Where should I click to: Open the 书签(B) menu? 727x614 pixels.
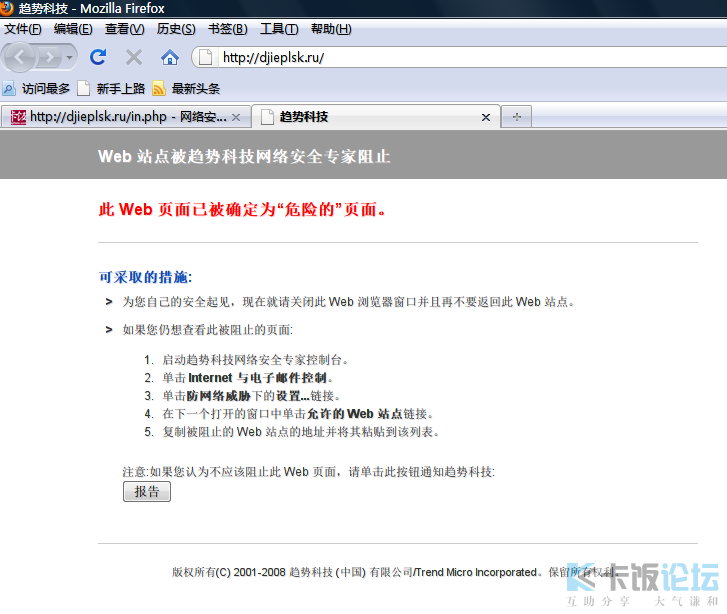click(x=228, y=29)
